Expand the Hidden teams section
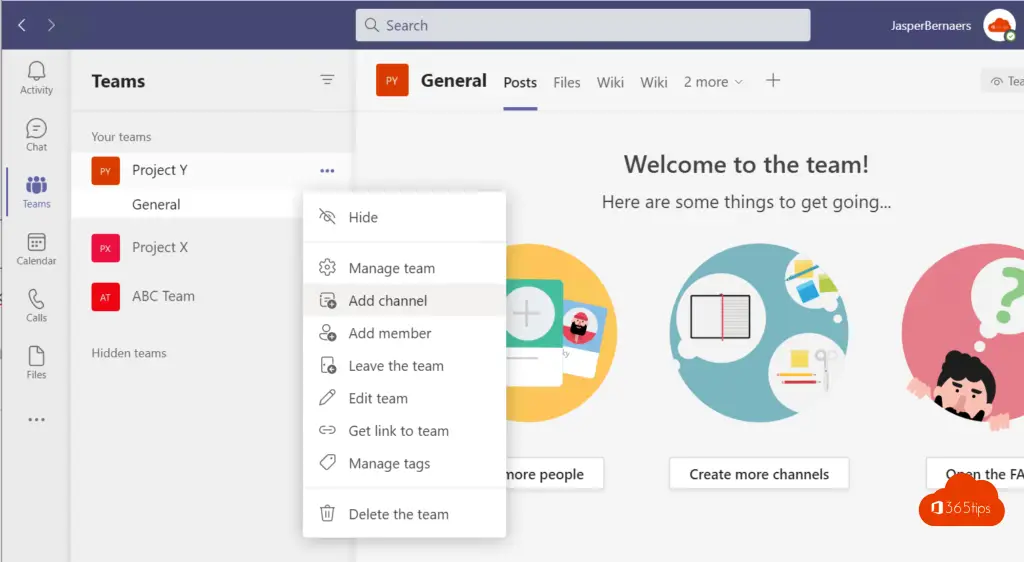Screen dimensions: 1024x562 click(129, 353)
